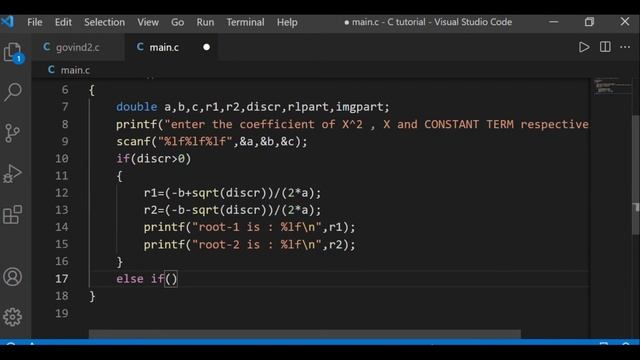The width and height of the screenshot is (640, 360).
Task: Click the 'enter the coefficient' printf line
Action: (x=352, y=124)
